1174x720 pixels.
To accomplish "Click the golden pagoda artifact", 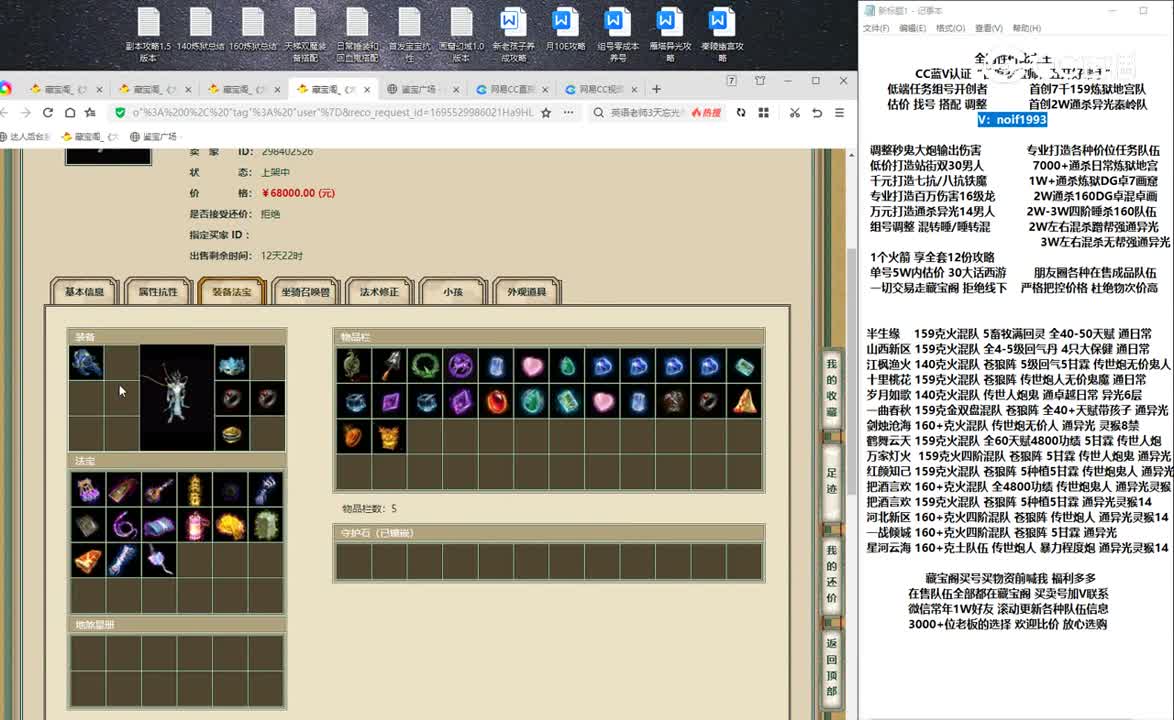I will pos(195,489).
